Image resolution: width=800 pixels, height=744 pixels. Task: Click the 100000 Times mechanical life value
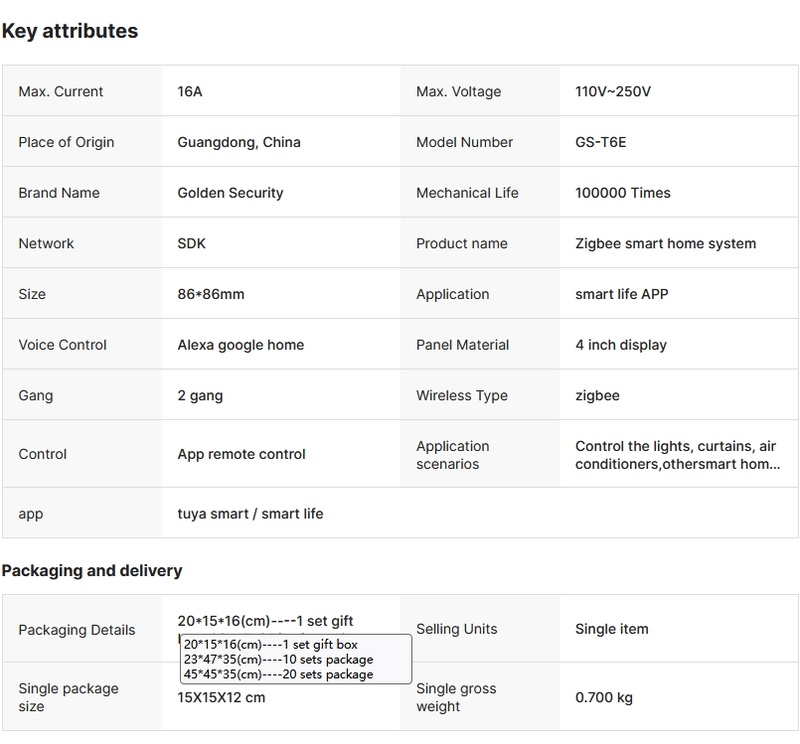622,193
